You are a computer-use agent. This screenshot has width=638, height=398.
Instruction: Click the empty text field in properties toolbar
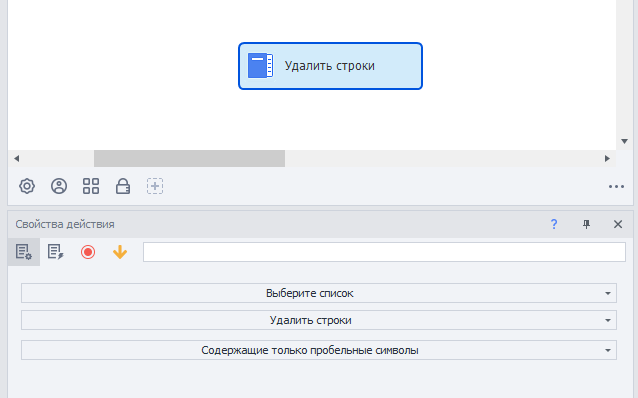[385, 252]
